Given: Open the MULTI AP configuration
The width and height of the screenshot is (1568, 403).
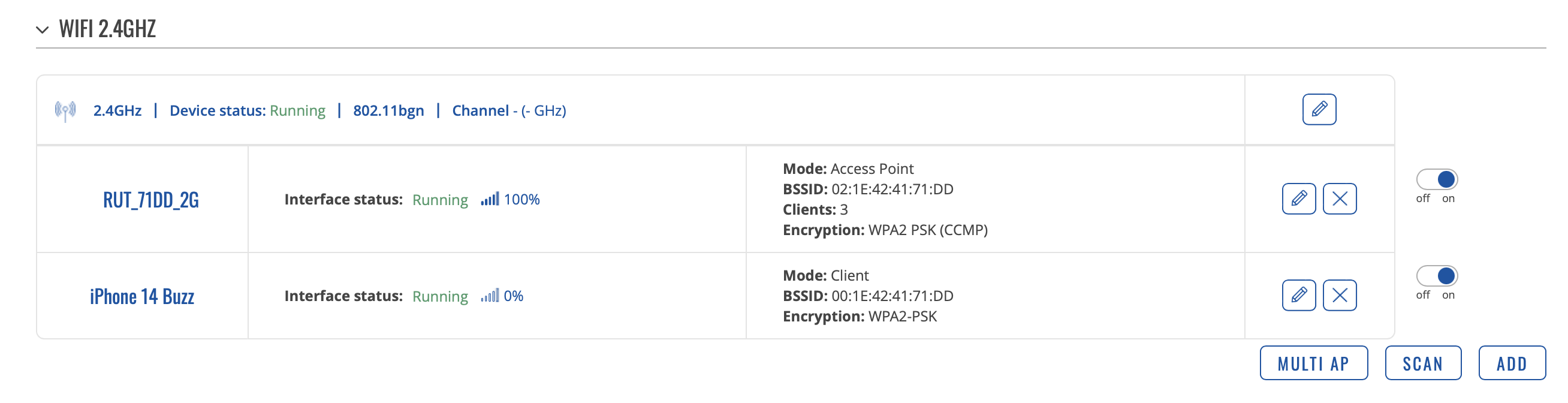Looking at the screenshot, I should click(x=1314, y=363).
